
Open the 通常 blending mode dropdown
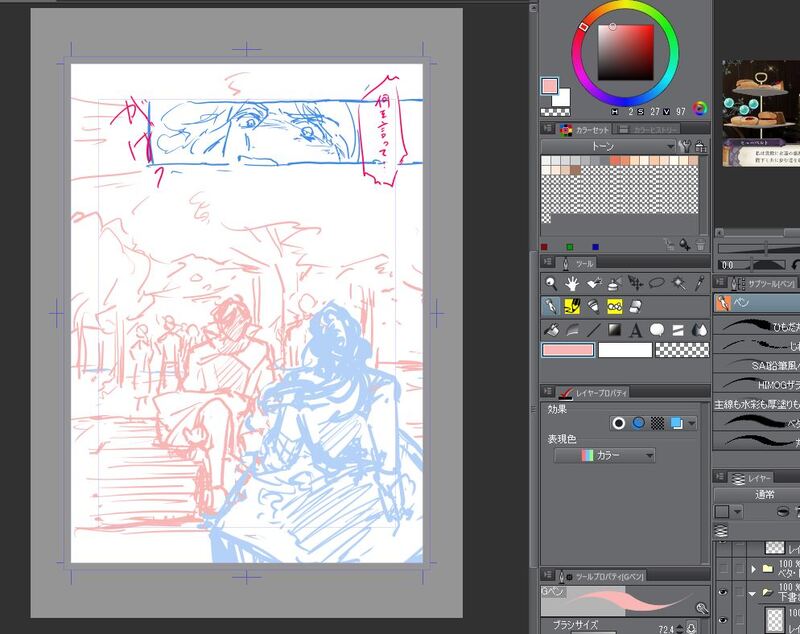coord(757,495)
